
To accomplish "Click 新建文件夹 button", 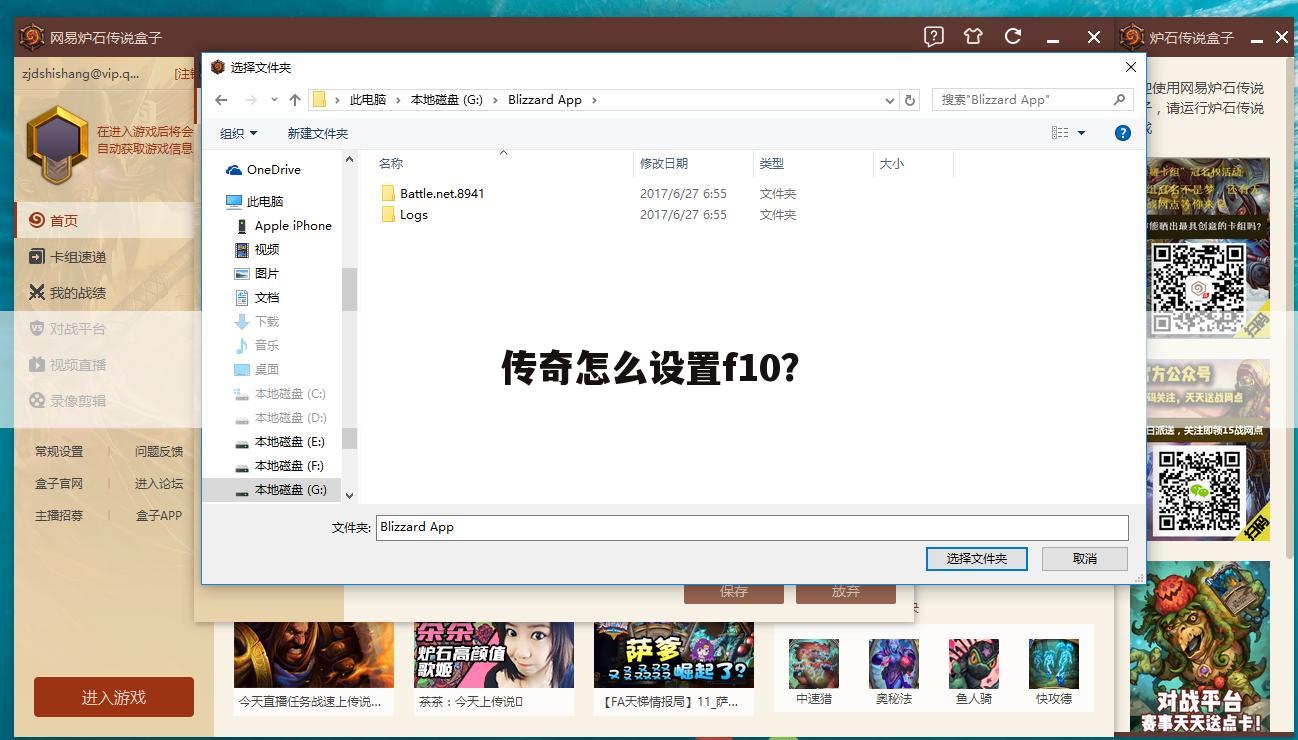I will pos(318,133).
